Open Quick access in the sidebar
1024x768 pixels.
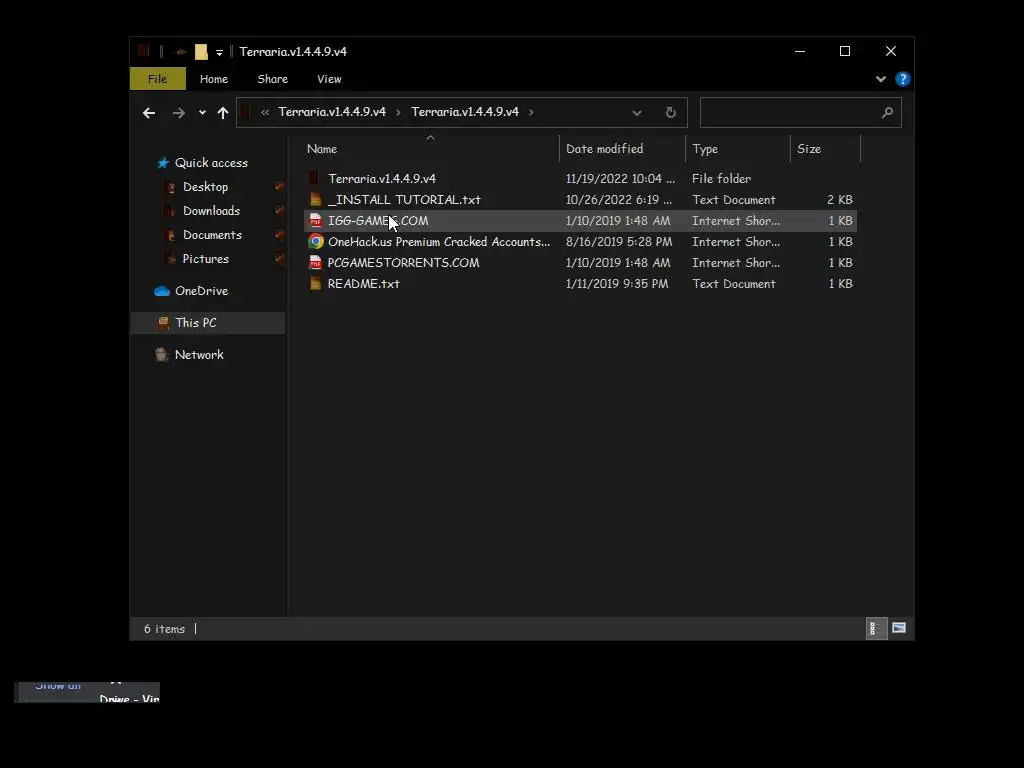click(211, 163)
